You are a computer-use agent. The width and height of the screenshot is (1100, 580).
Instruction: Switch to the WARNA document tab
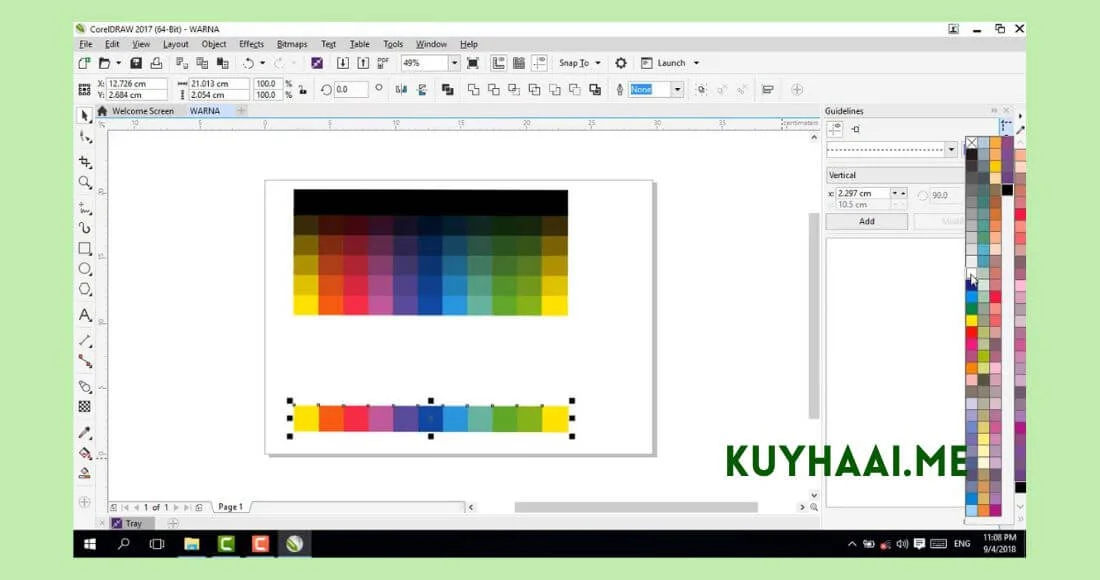[205, 111]
